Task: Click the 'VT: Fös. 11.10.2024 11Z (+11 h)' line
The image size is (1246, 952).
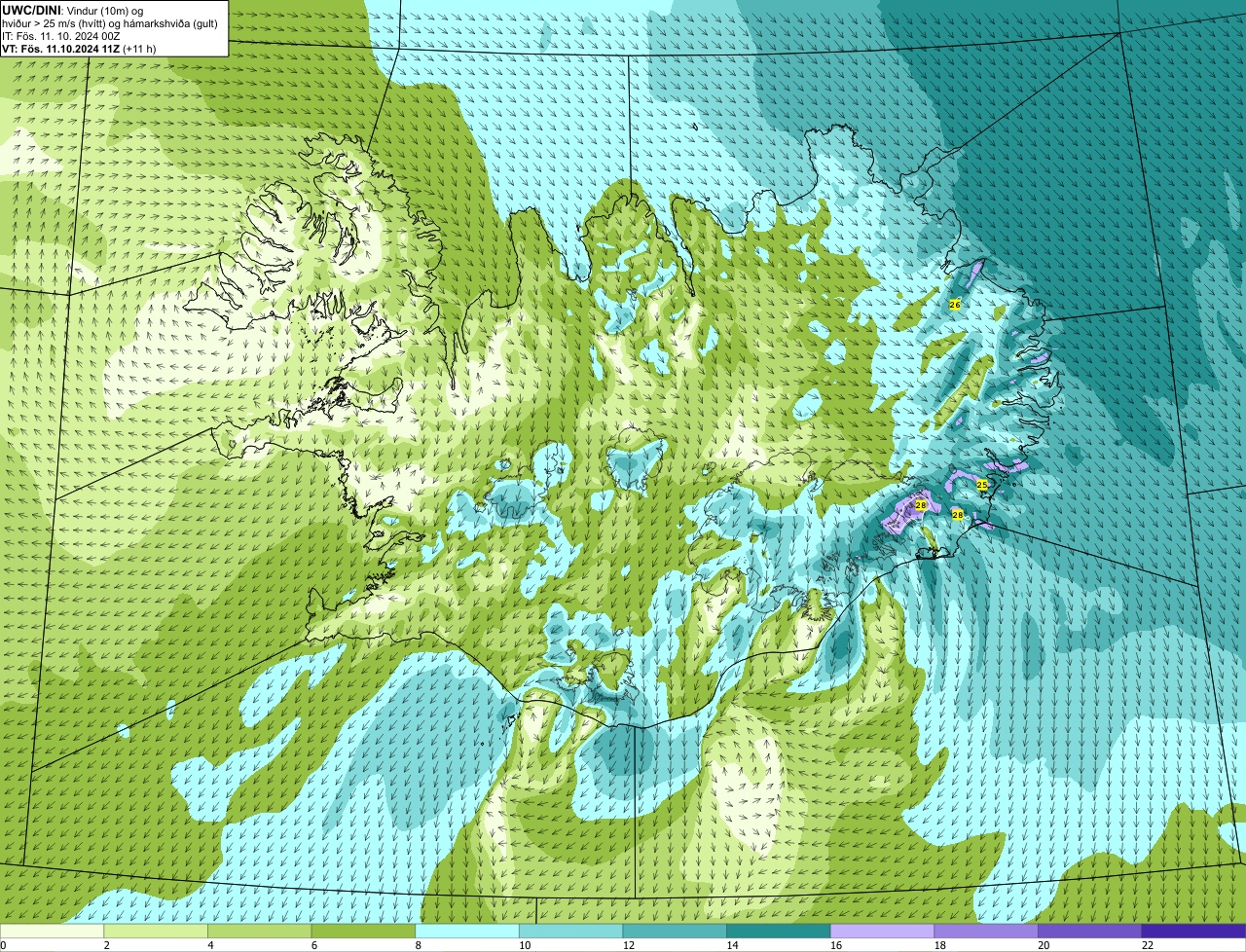Action: coord(79,48)
